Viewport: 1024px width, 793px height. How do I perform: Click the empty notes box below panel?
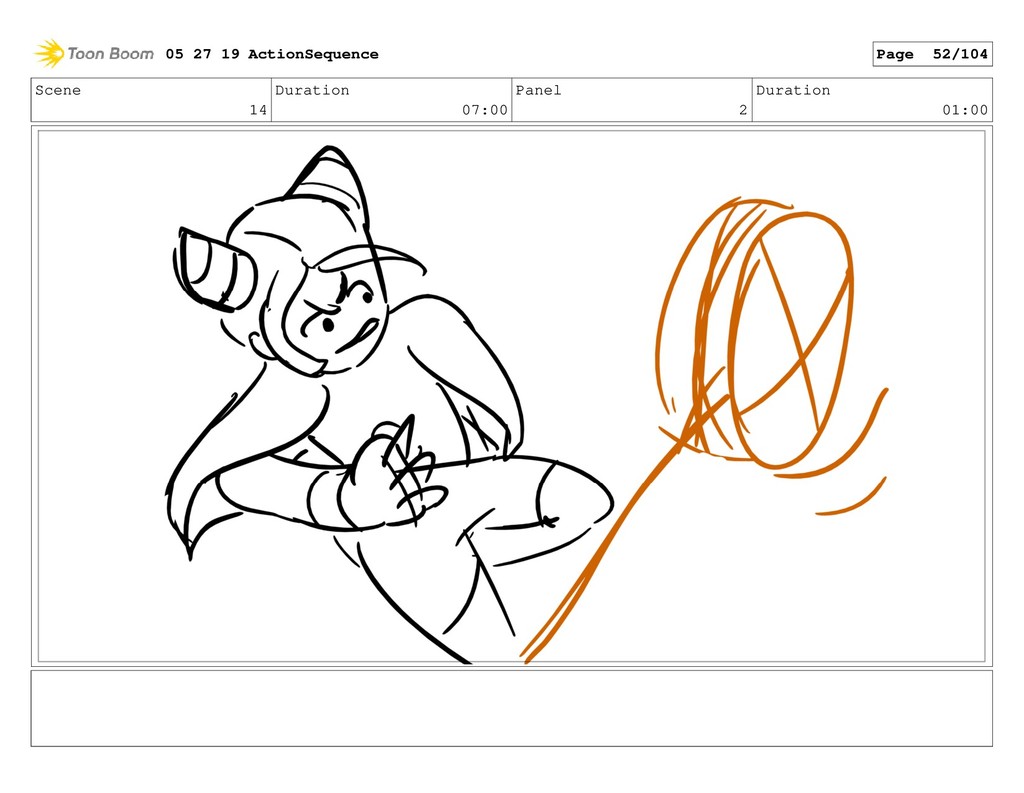pos(511,708)
